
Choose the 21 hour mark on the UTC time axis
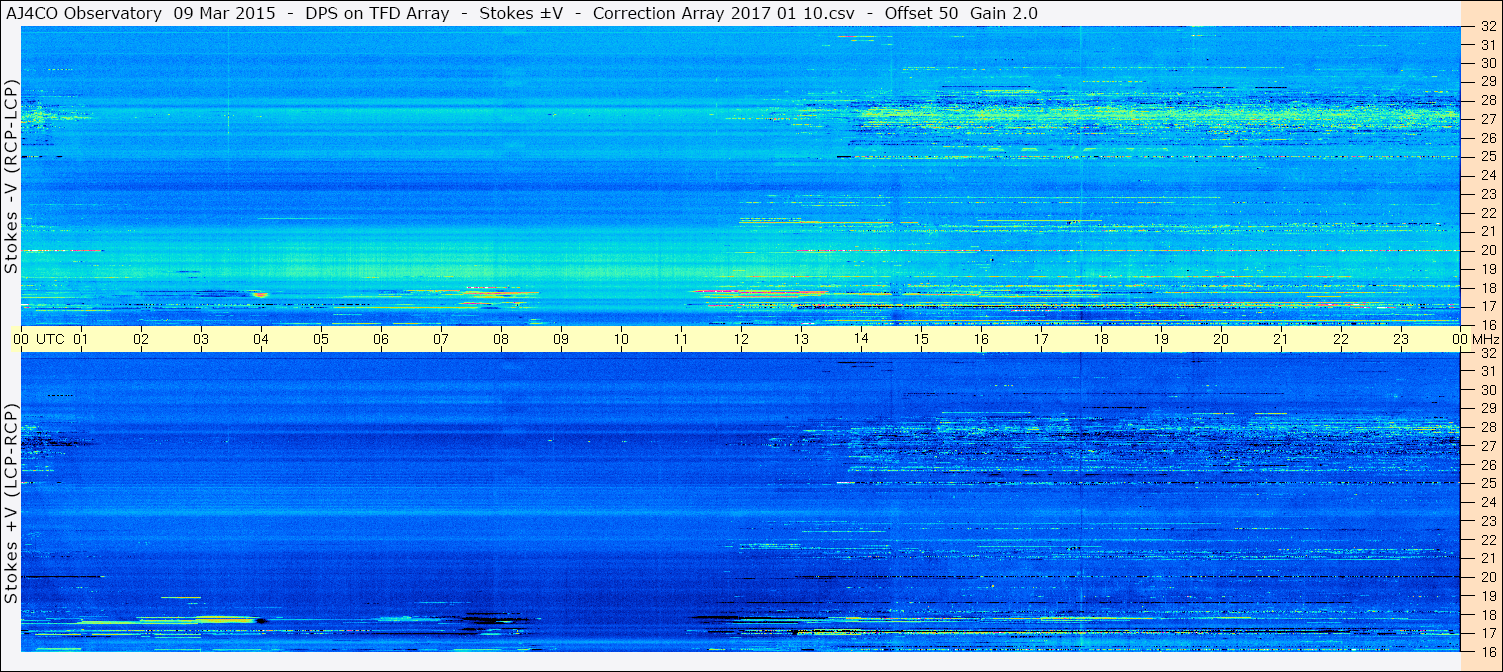pyautogui.click(x=1281, y=339)
